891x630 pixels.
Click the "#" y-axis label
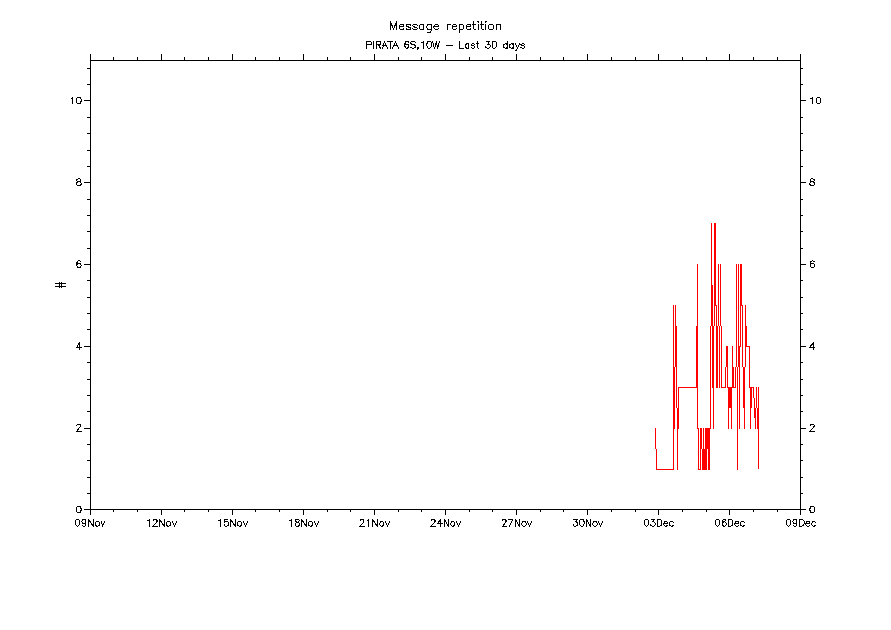(61, 285)
